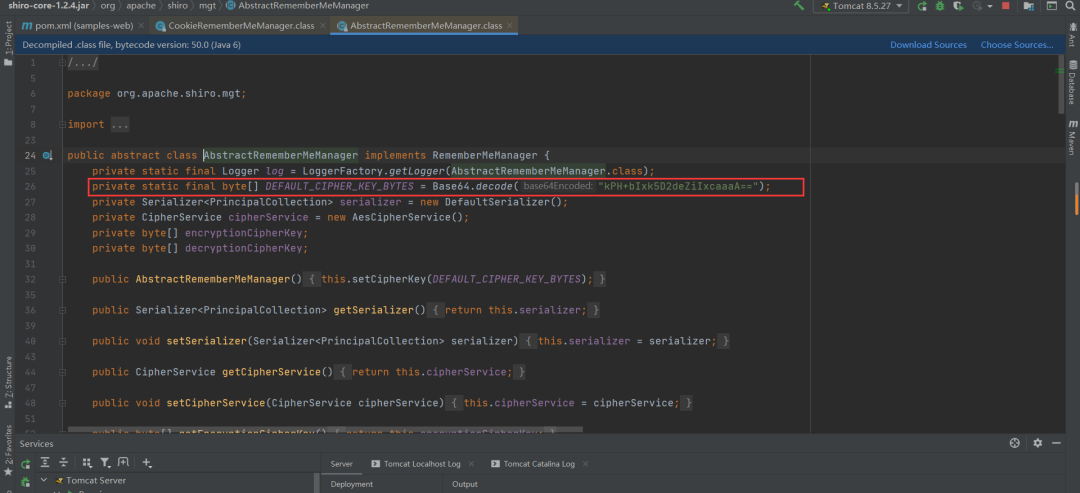
Task: Click Open in New Tab icon in Services
Action: (x=123, y=463)
